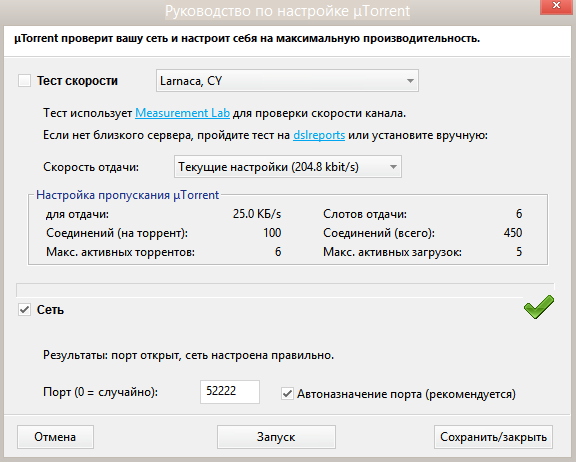The width and height of the screenshot is (576, 462).
Task: Expand the Скорость отдачи dropdown
Action: (288, 167)
